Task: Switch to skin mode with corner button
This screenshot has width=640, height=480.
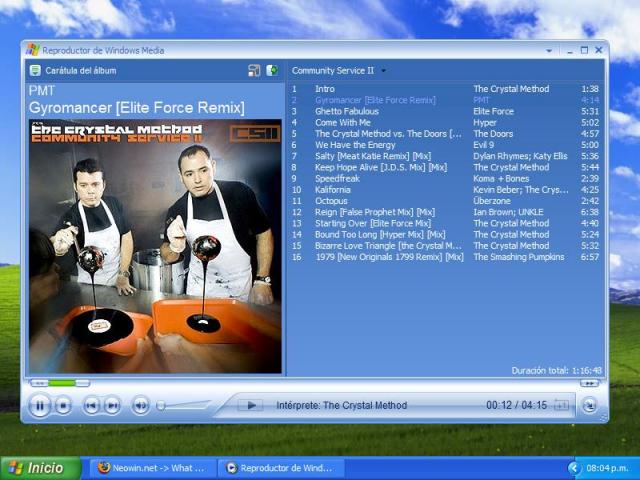Action: (589, 405)
